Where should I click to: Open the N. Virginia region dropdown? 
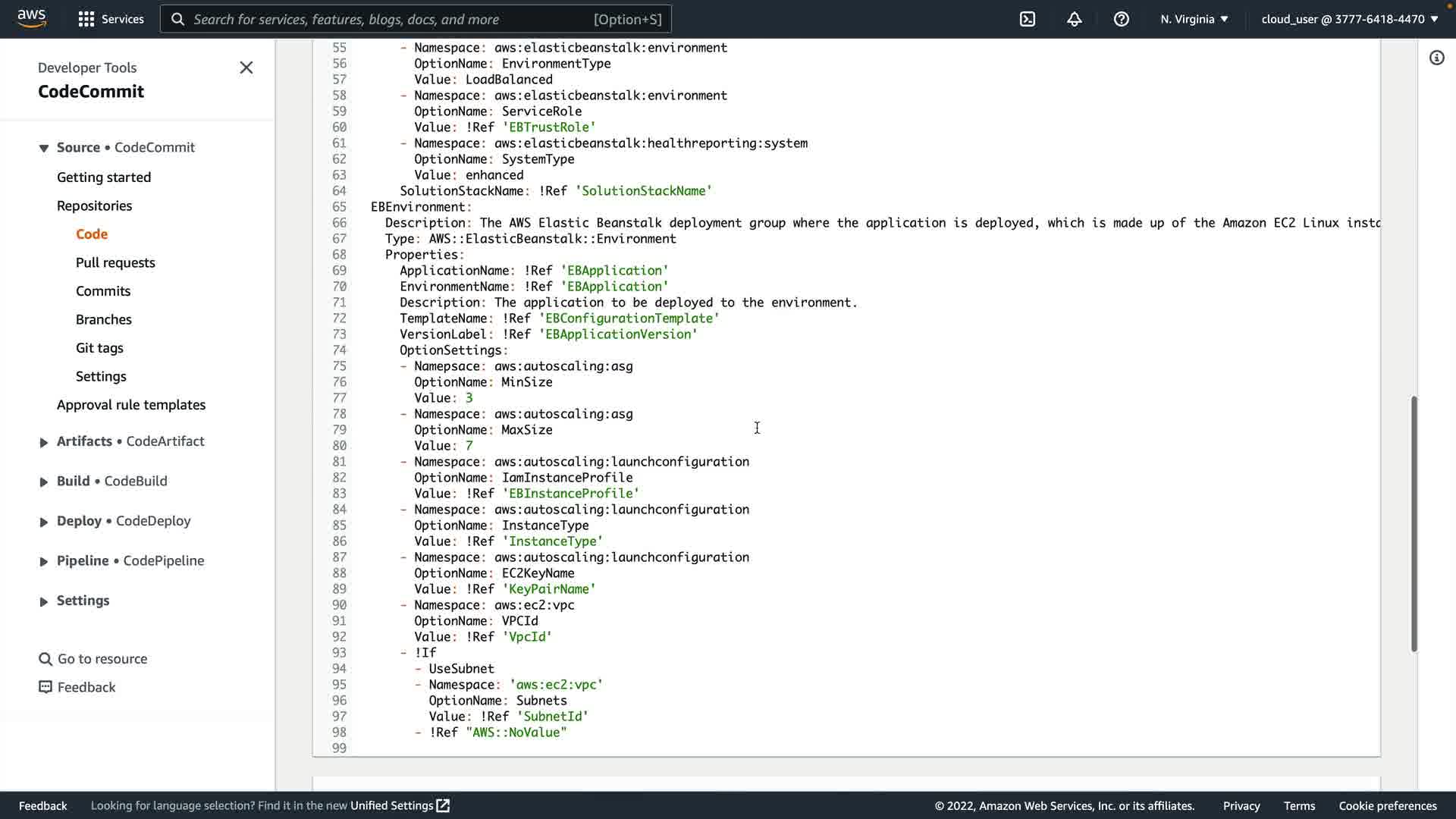tap(1194, 19)
